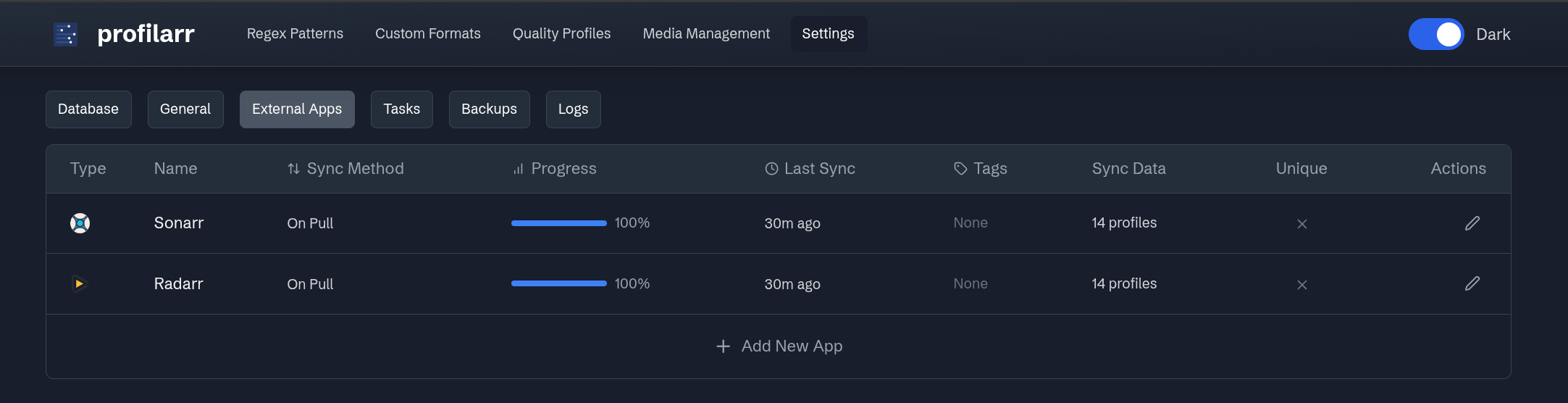
Task: Click the Sonarr sync progress bar
Action: point(558,223)
